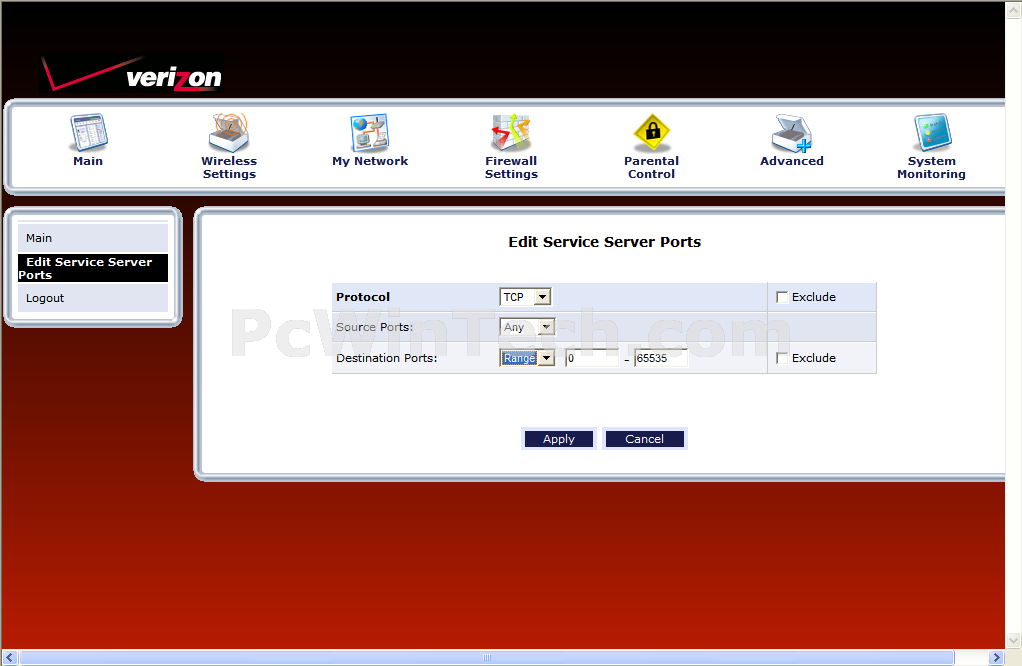Click the Main label under top icon
The width and height of the screenshot is (1022, 666).
click(x=88, y=161)
